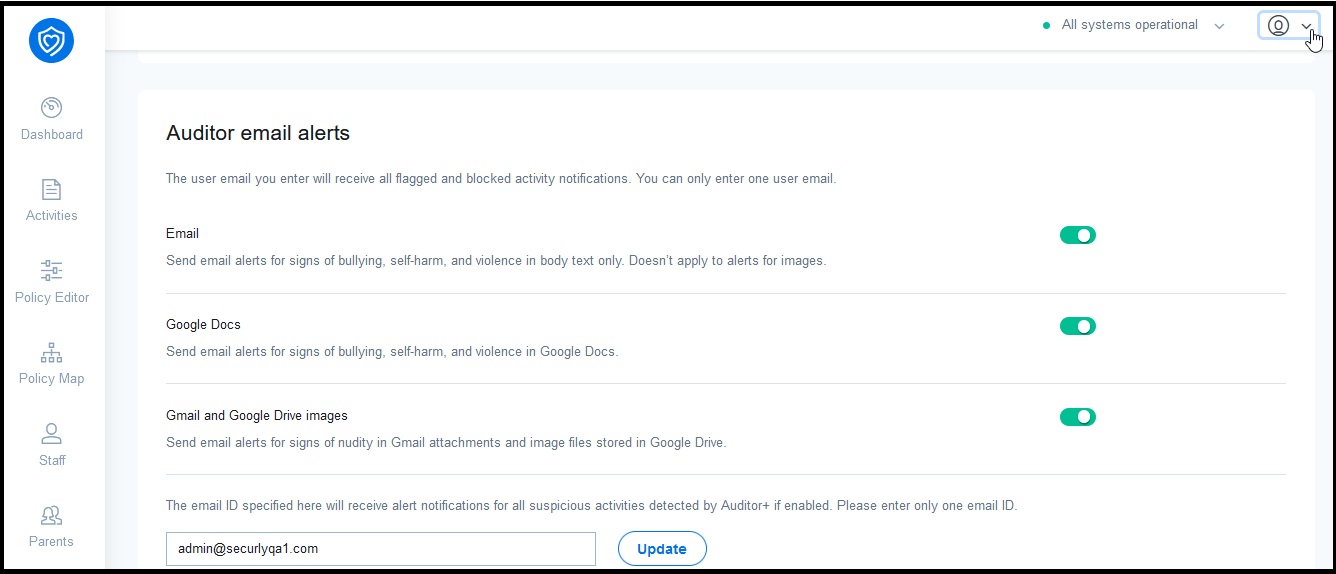Open the Dashboard gauge icon
Viewport: 1336px width, 574px height.
[x=52, y=107]
